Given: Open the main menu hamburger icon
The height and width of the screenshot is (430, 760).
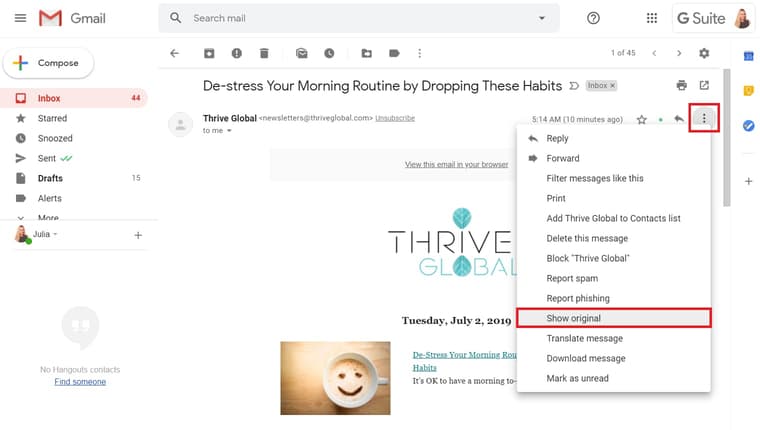Looking at the screenshot, I should (20, 18).
